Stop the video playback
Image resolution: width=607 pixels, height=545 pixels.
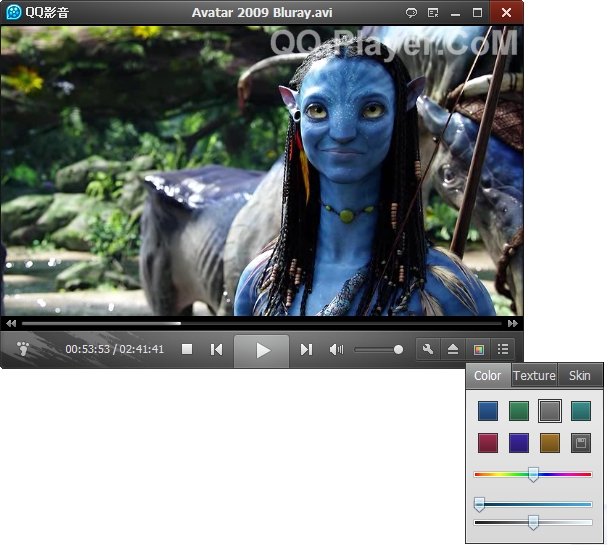pos(187,350)
